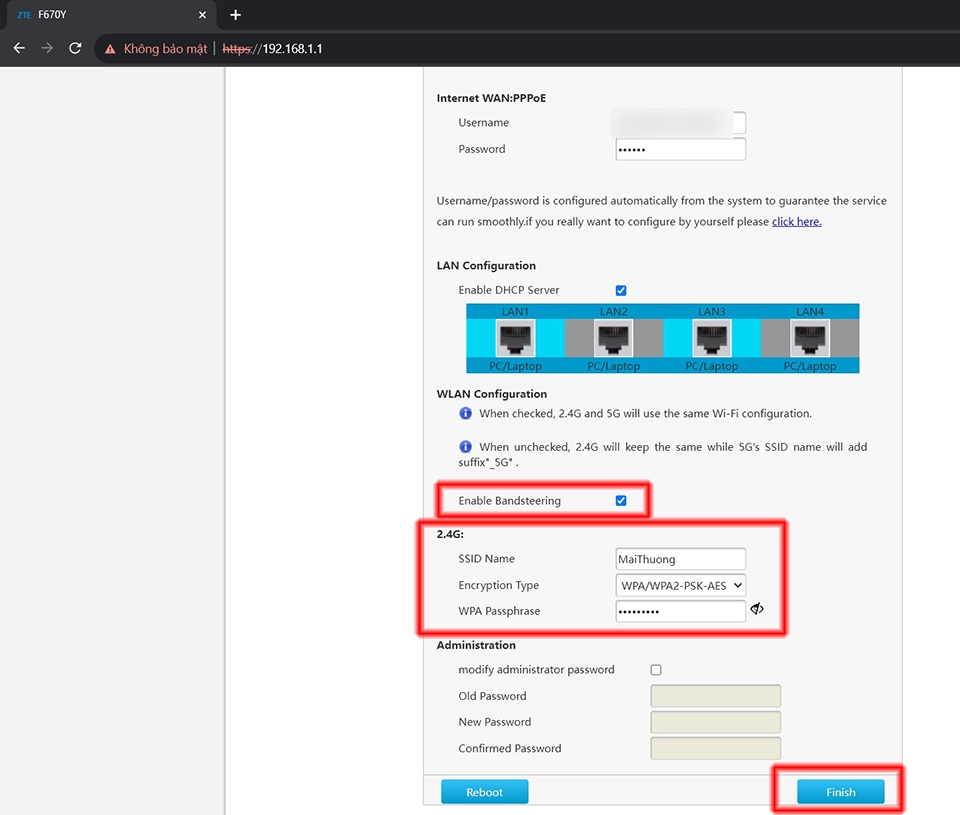The image size is (960, 815).
Task: Click the 'Internet WAN:PPPoE' heading
Action: [x=491, y=98]
